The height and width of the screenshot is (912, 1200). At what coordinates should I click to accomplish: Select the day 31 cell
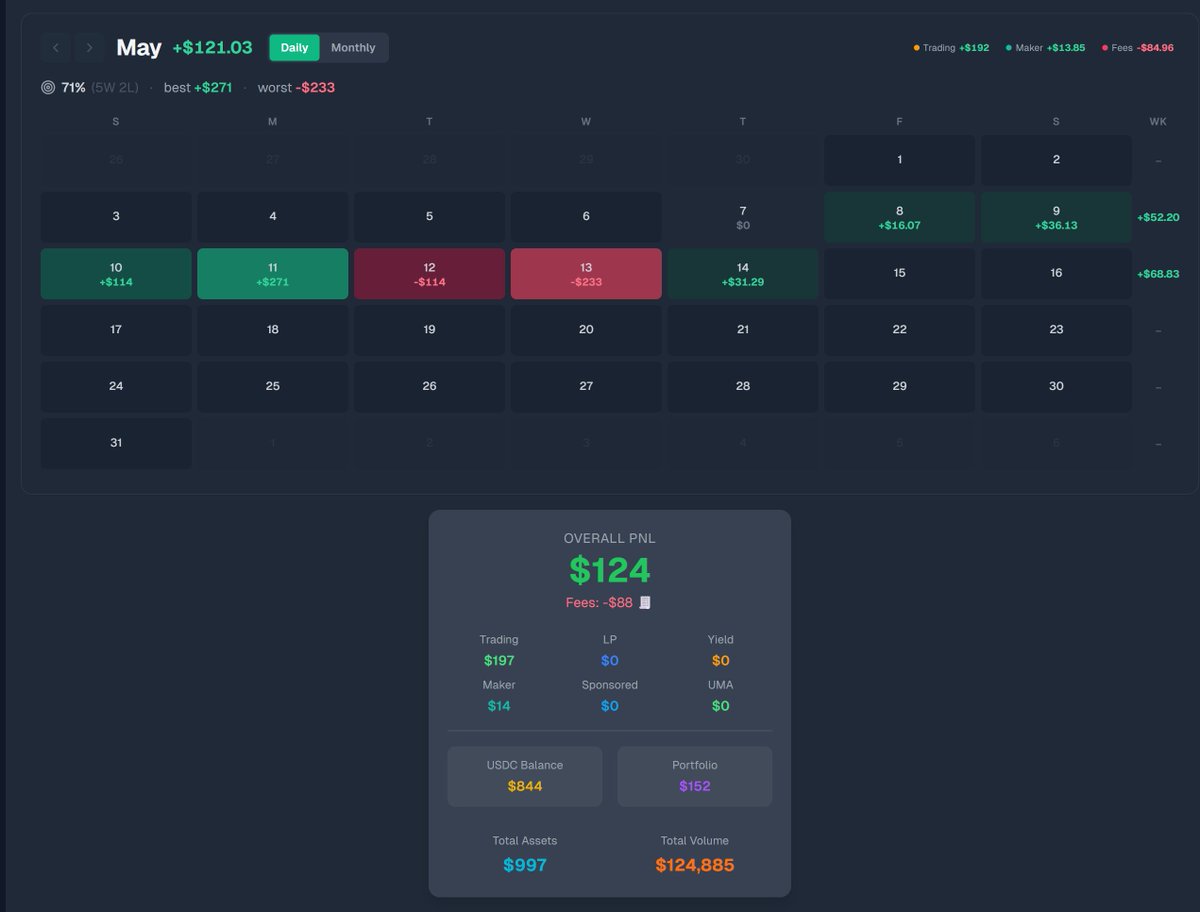[116, 443]
